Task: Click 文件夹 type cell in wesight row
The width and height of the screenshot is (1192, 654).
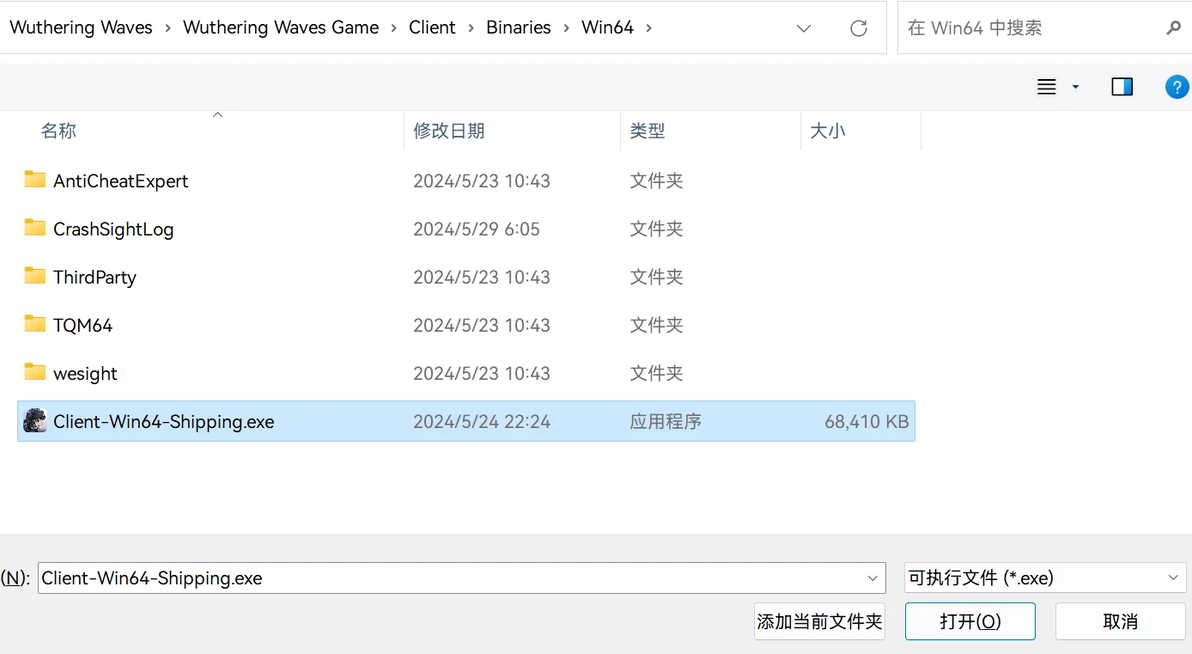Action: [x=656, y=373]
